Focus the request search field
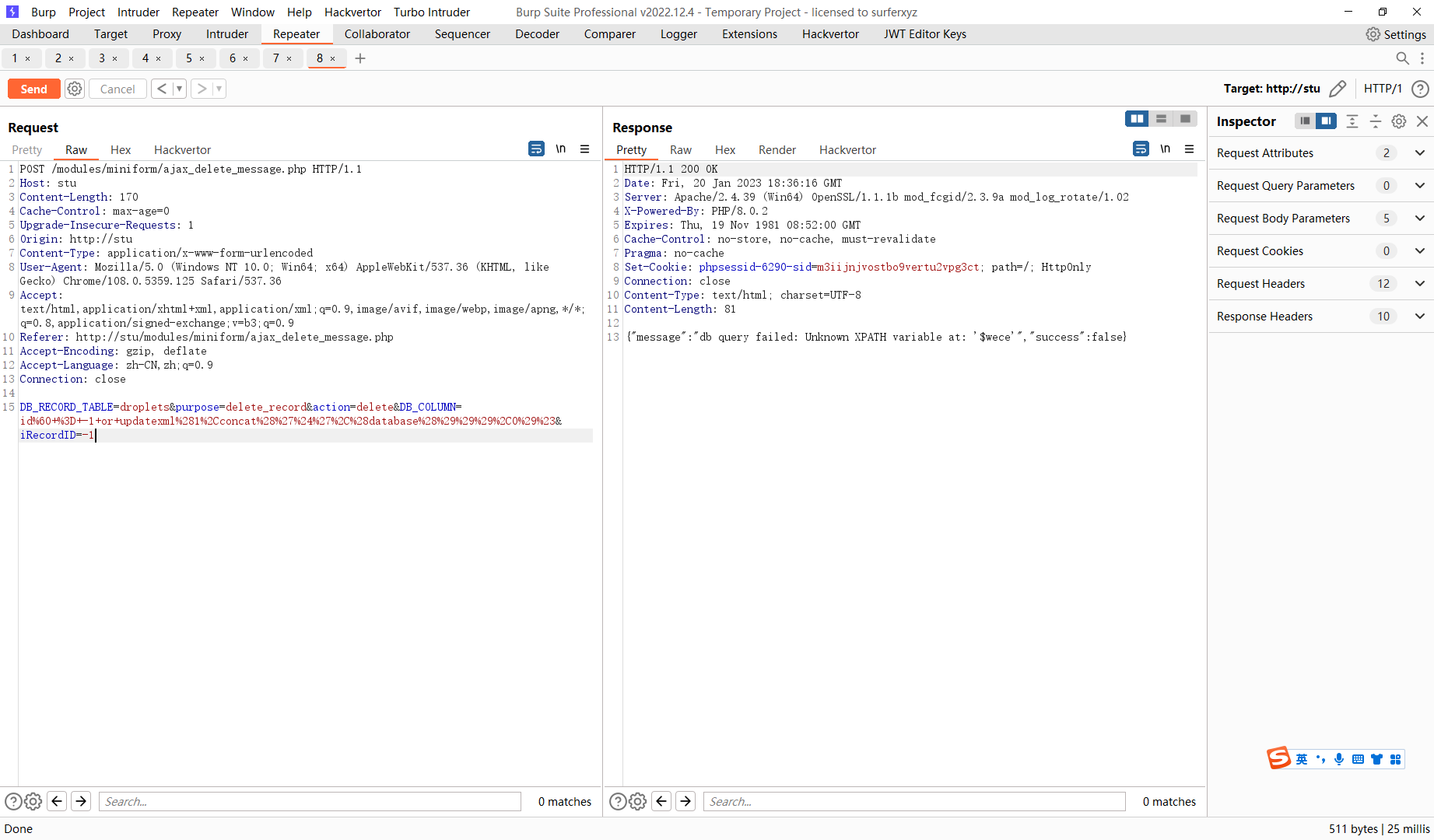The image size is (1434, 840). 310,801
